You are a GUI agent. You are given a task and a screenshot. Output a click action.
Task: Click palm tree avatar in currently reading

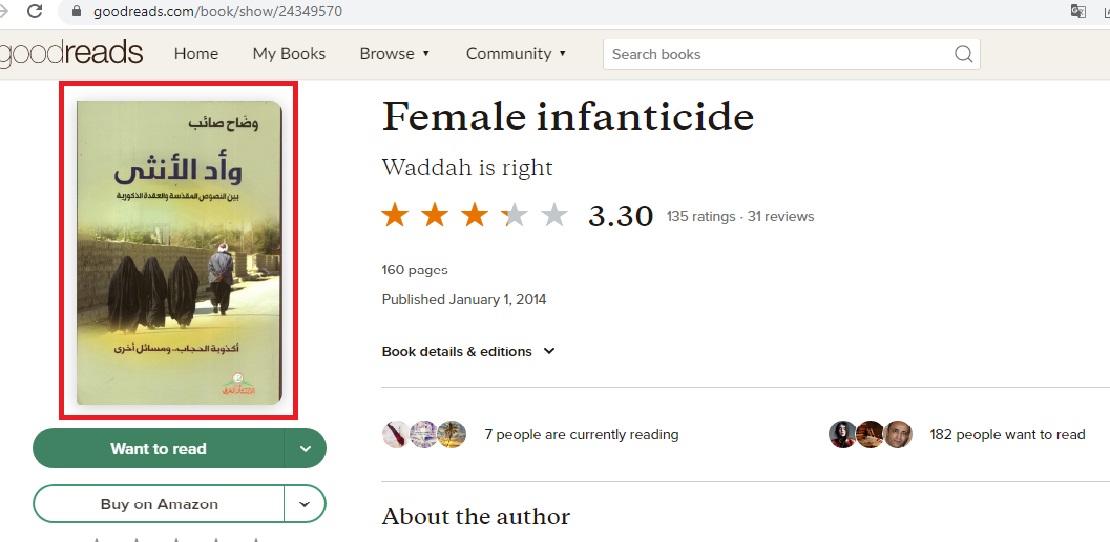pyautogui.click(x=451, y=434)
